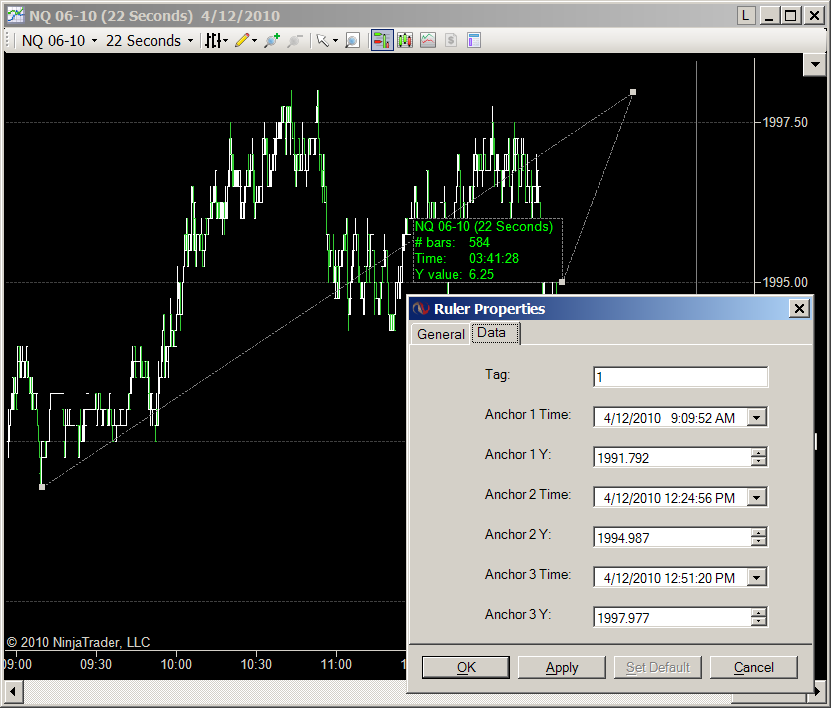Click the Cancel button
Viewport: 831px width, 708px height.
point(754,667)
